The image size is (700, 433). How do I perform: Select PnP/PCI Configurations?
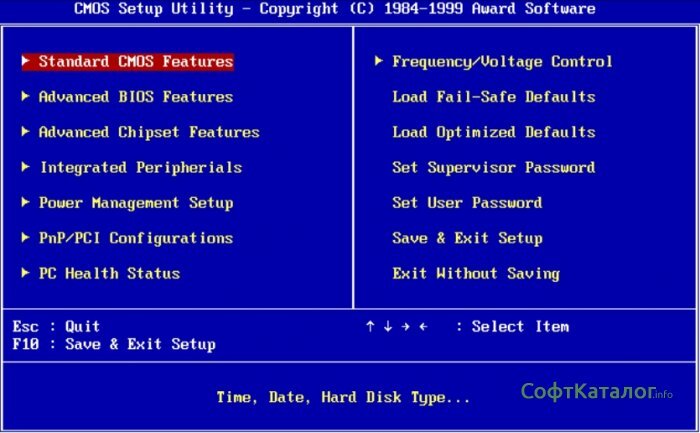coord(136,238)
